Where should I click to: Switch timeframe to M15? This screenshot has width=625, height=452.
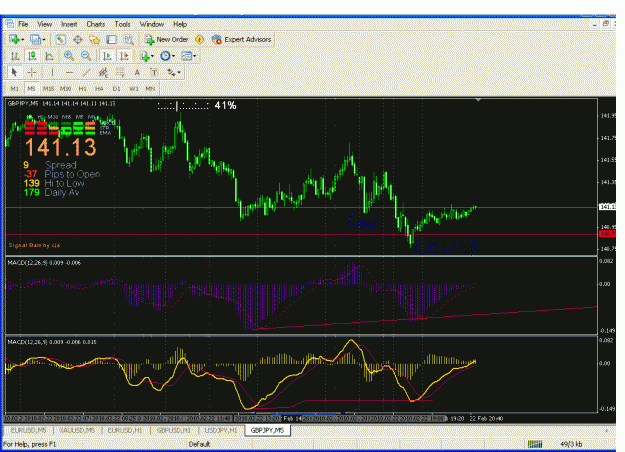48,88
